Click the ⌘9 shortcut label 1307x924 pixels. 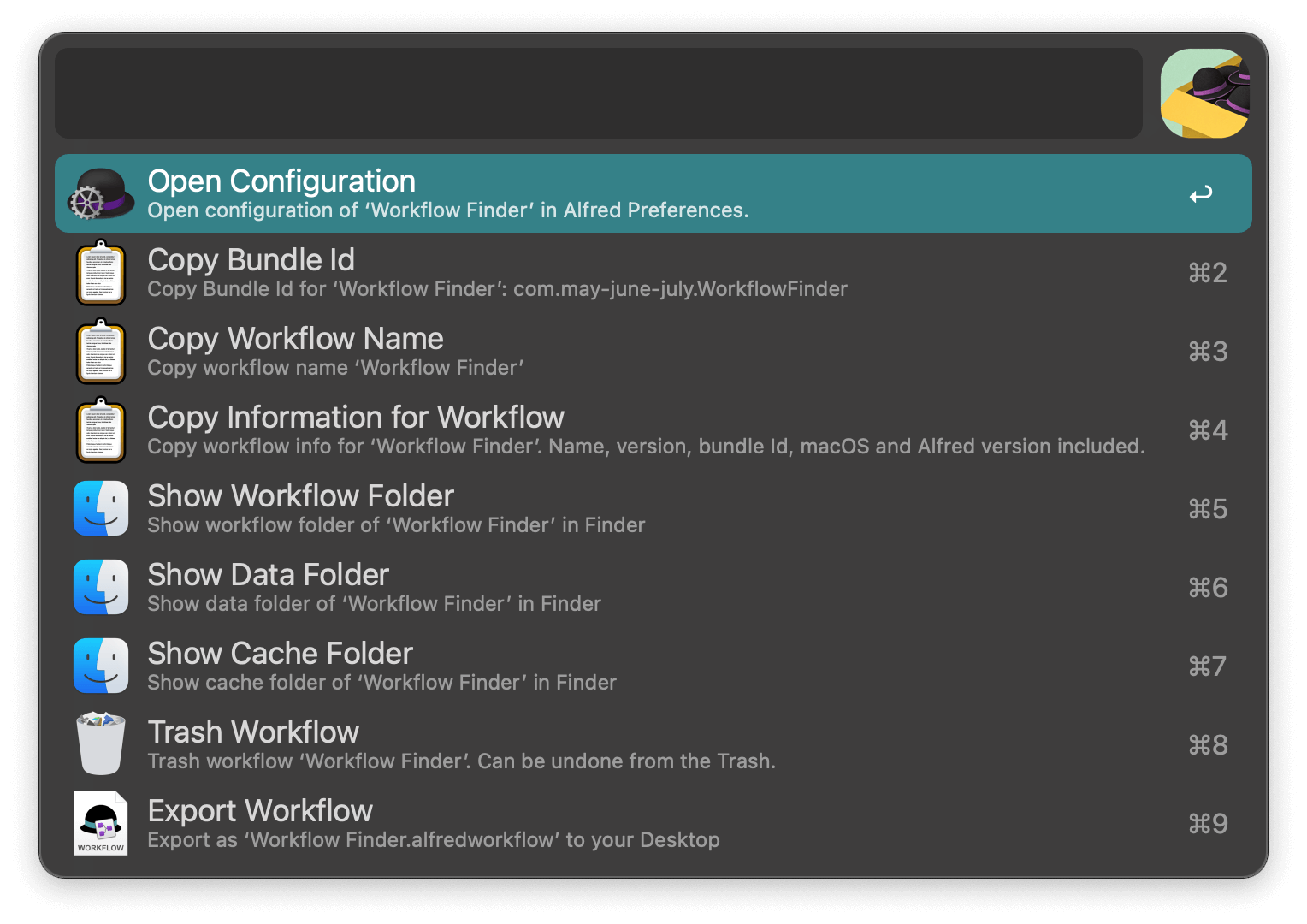1208,824
